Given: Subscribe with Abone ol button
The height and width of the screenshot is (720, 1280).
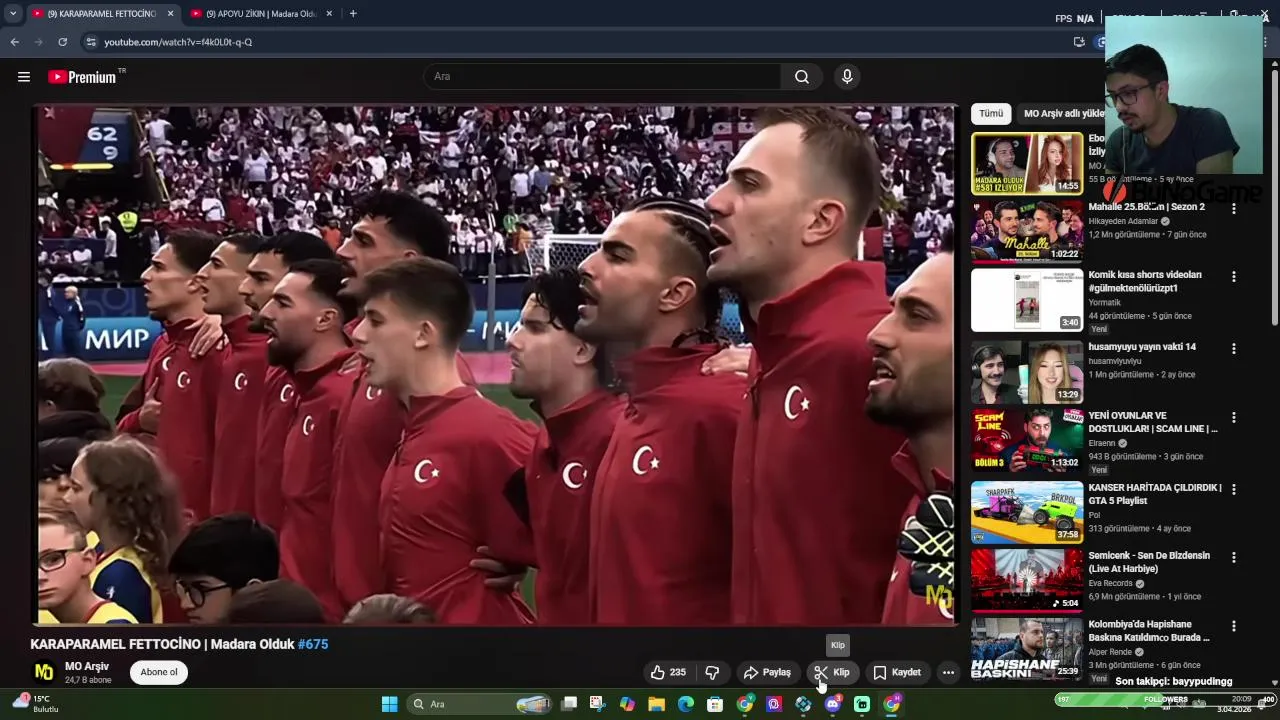Looking at the screenshot, I should click(159, 672).
